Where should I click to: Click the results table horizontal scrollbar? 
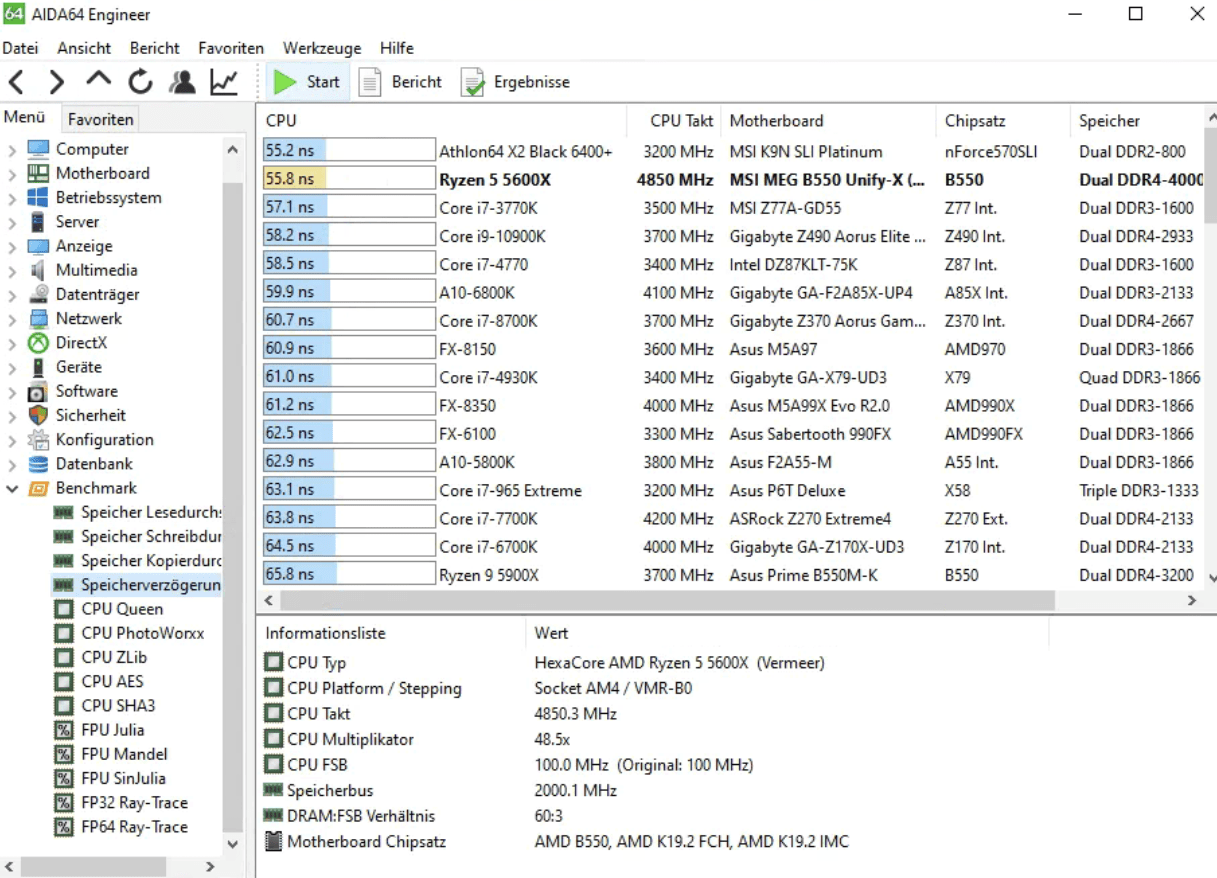(x=668, y=600)
